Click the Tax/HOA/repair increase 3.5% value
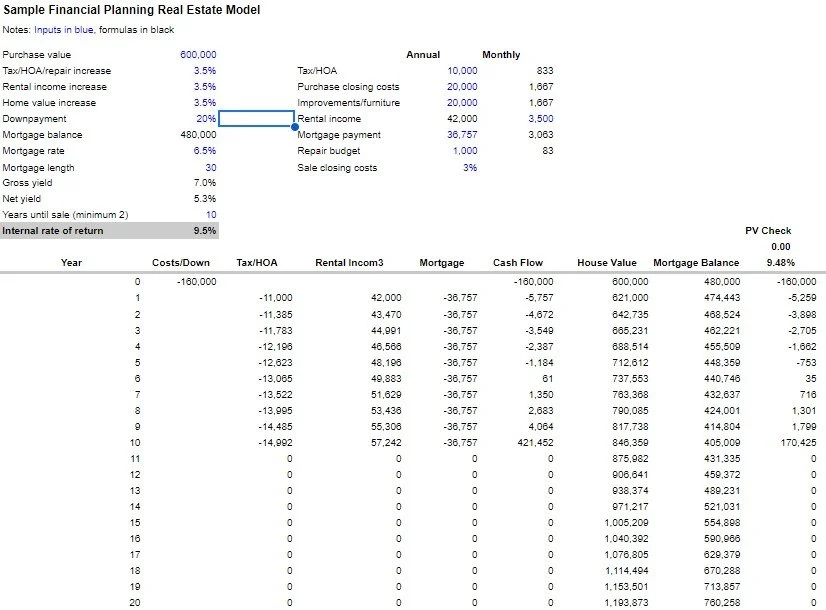Screen dimensions: 826x610 205,71
